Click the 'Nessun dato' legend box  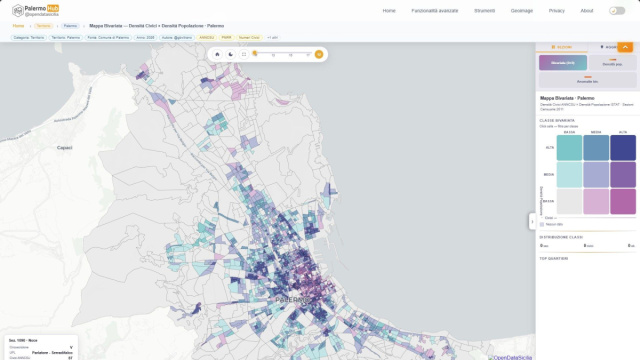click(x=542, y=224)
